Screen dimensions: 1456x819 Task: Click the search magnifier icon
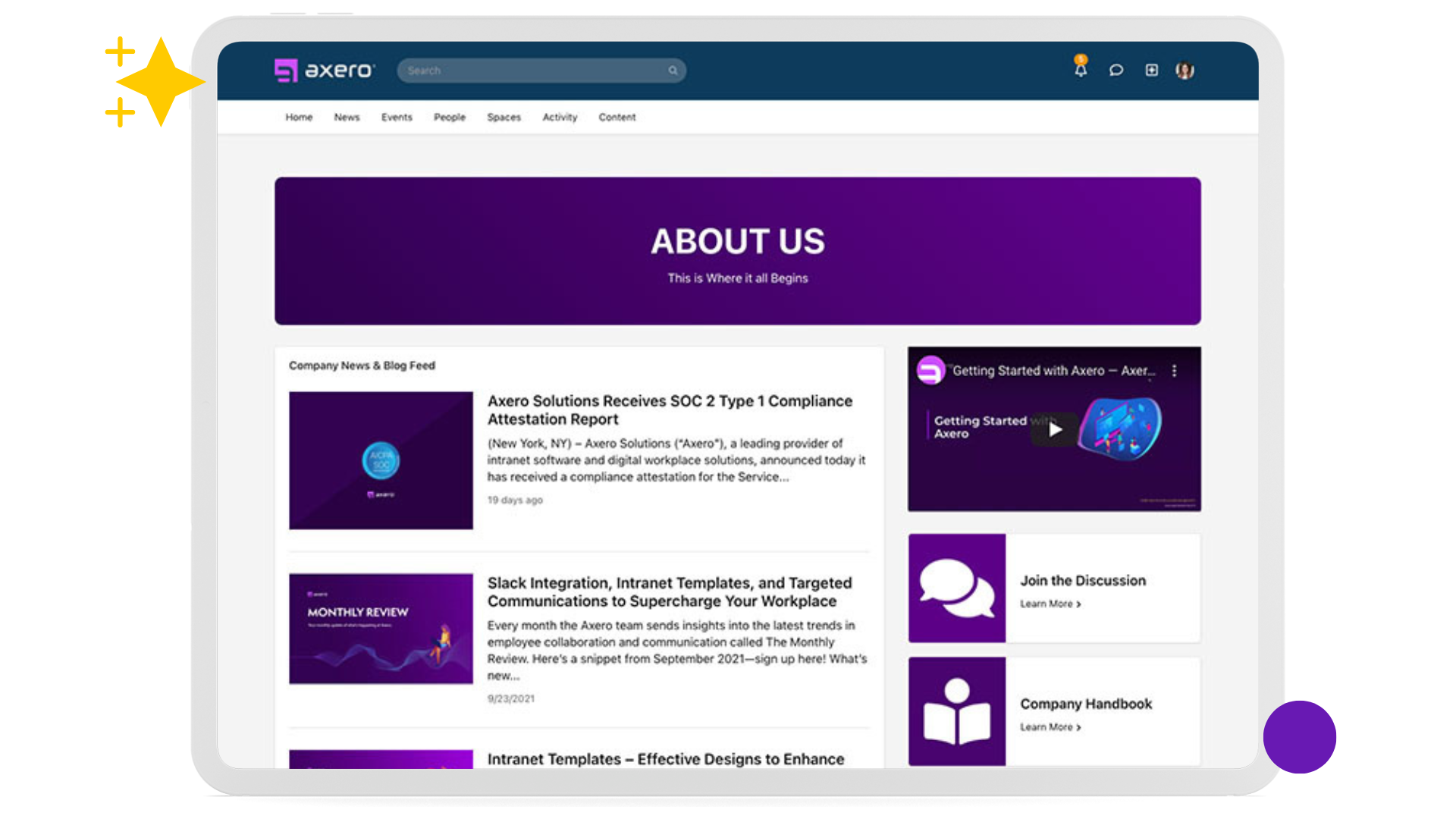pos(673,70)
